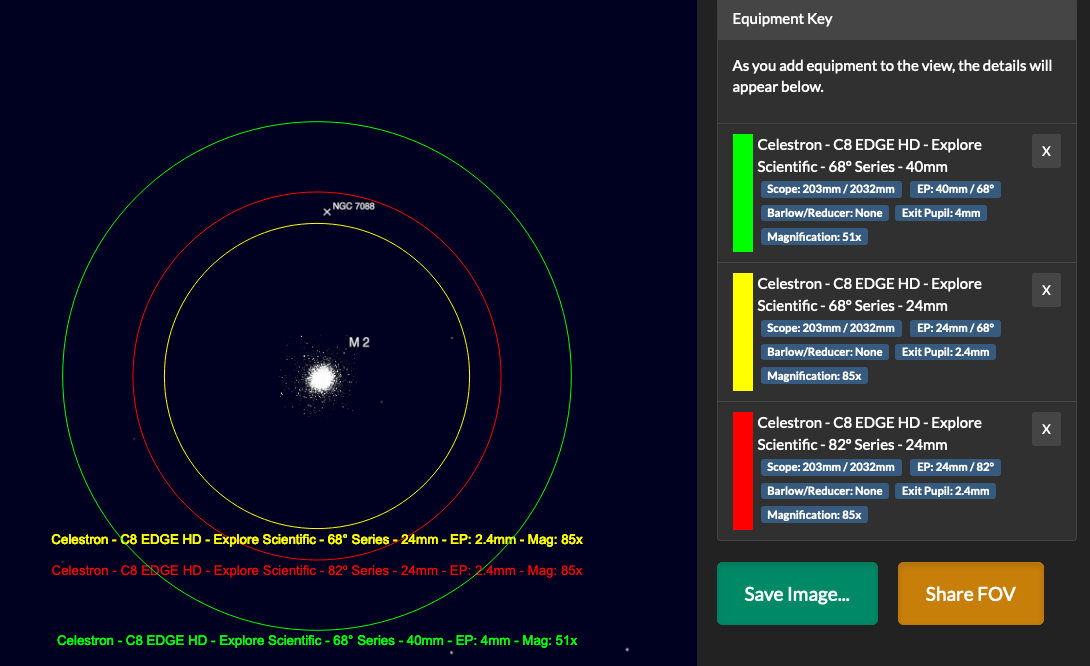This screenshot has width=1090, height=666.
Task: Click 'Scope: 203mm / 2032mm' badge in the 82° 24mm entry
Action: [831, 467]
